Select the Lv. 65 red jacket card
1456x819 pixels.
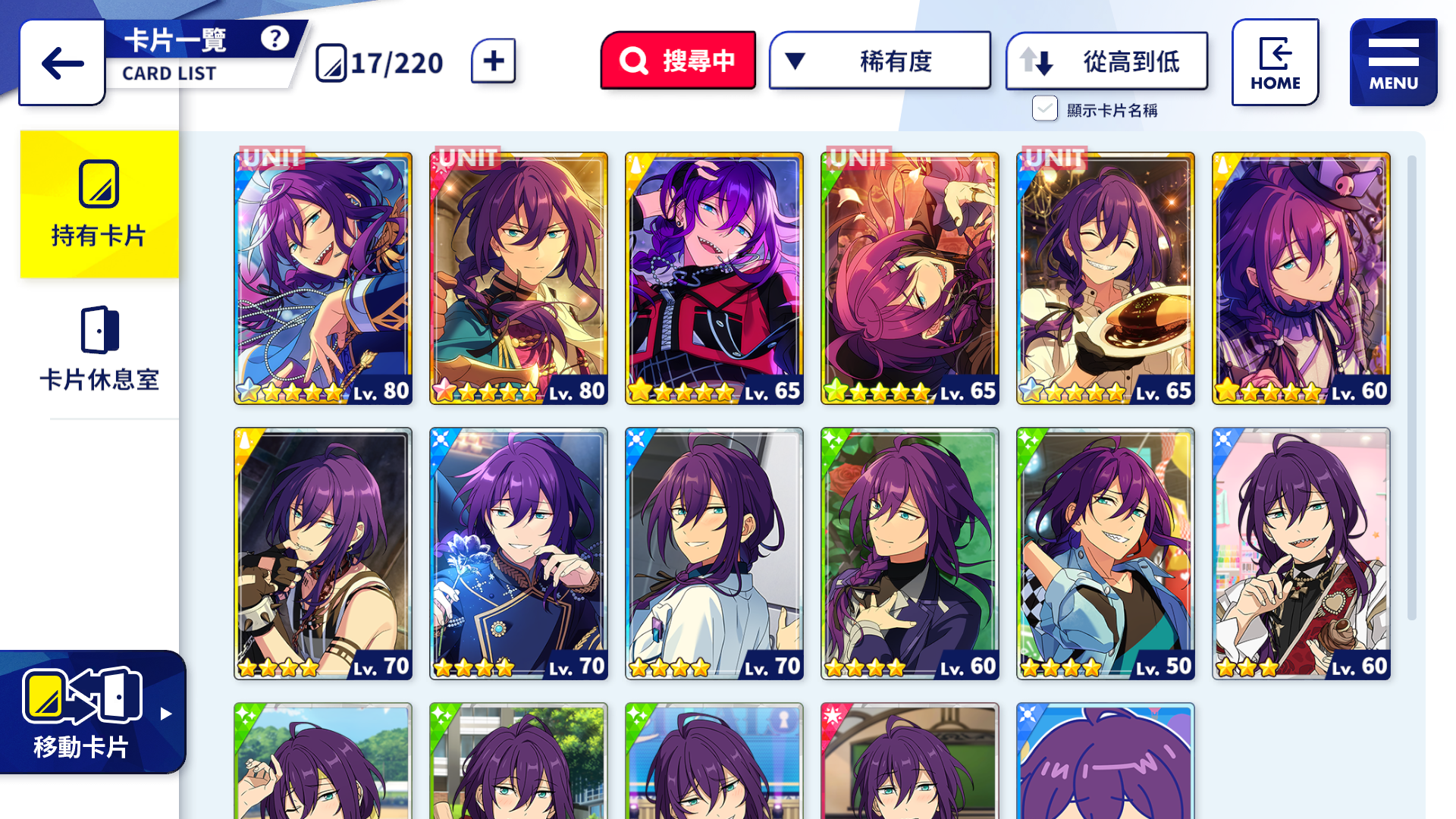[x=714, y=278]
